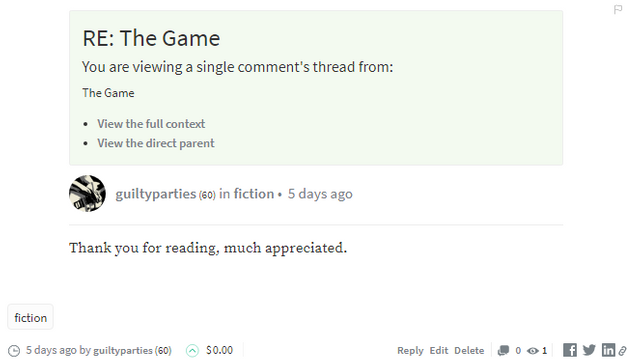Image resolution: width=640 pixels, height=364 pixels.
Task: Share the comment on Twitter
Action: pos(589,350)
